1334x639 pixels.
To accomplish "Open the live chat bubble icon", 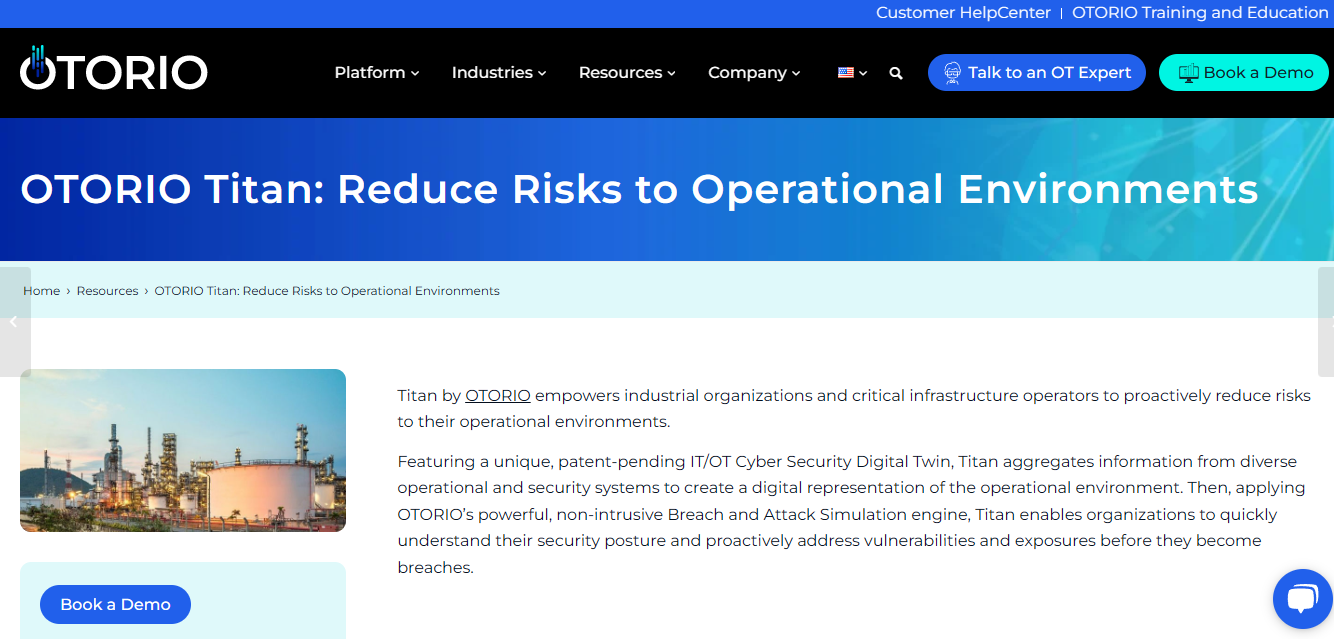I will pyautogui.click(x=1302, y=599).
